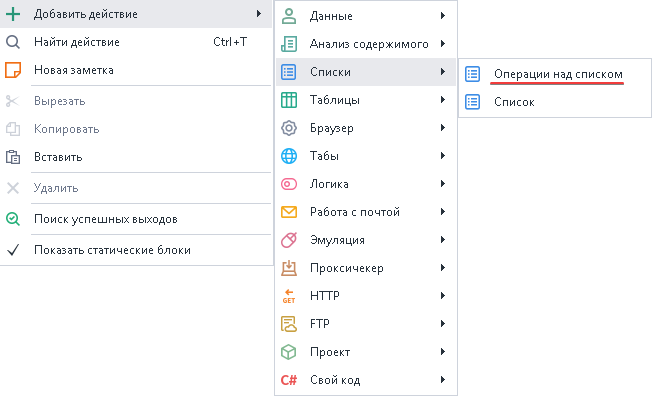The height and width of the screenshot is (402, 654).
Task: Expand the Проект submenu arrow
Action: click(x=442, y=352)
